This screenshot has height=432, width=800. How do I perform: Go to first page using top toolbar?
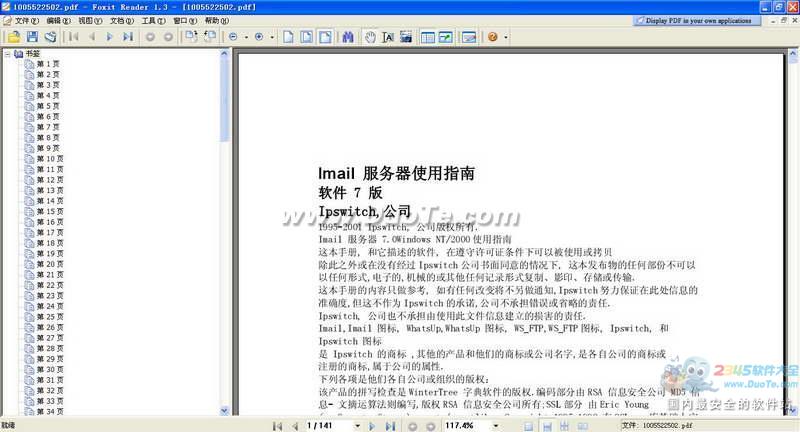point(73,37)
